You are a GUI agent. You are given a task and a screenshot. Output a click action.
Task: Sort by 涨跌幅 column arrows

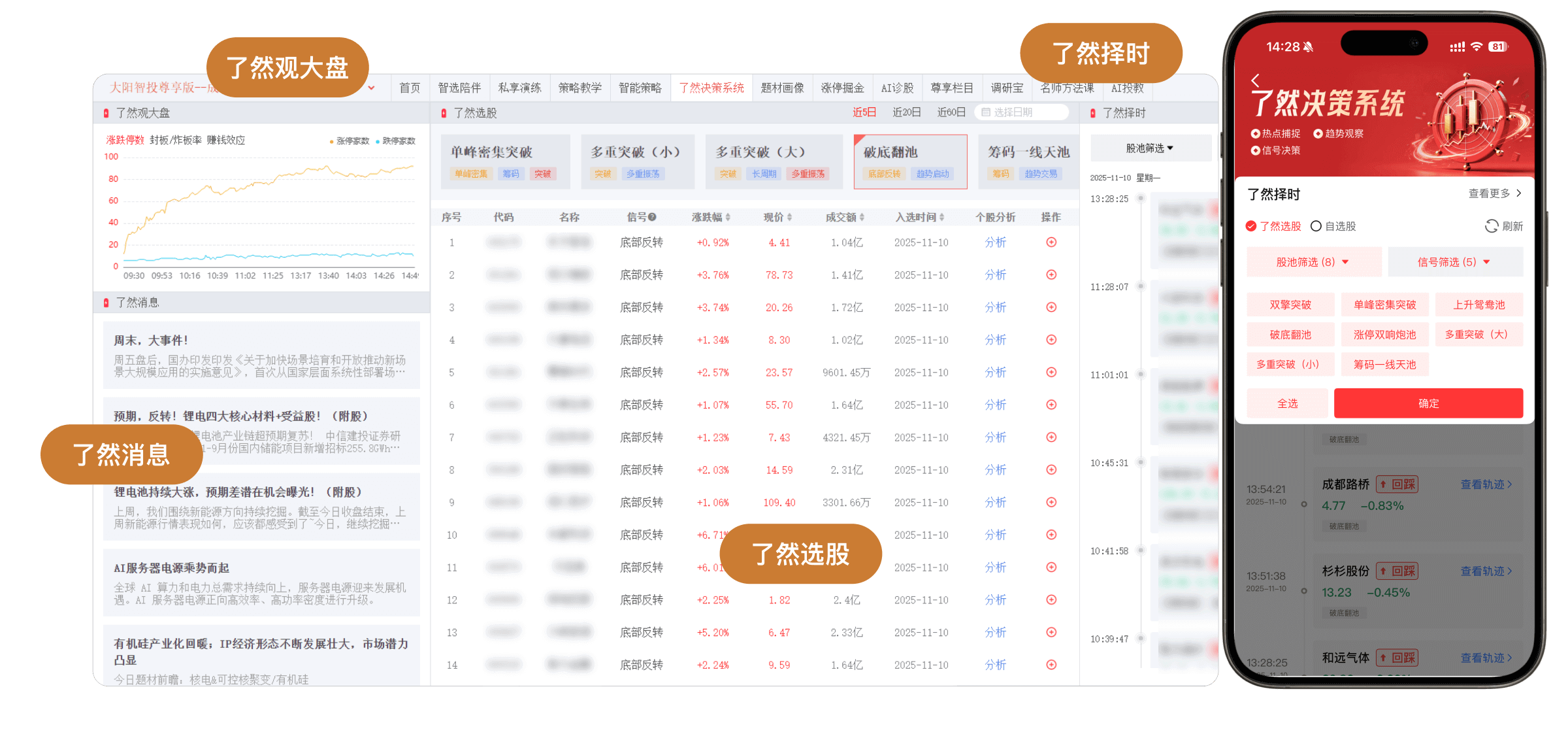point(728,217)
